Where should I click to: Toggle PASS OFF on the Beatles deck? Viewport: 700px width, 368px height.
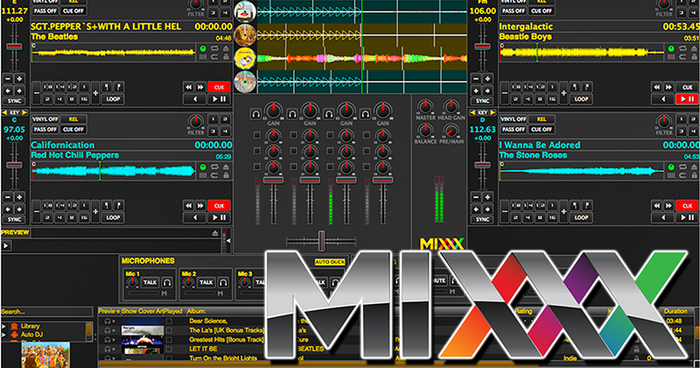pyautogui.click(x=45, y=11)
